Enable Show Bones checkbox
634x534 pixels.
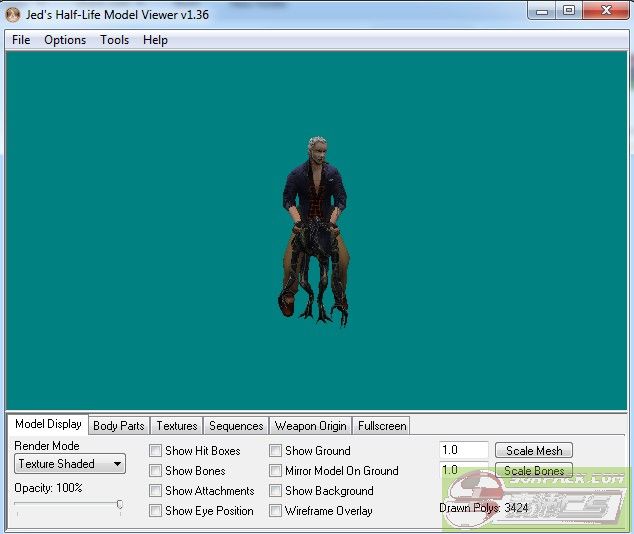pos(155,471)
